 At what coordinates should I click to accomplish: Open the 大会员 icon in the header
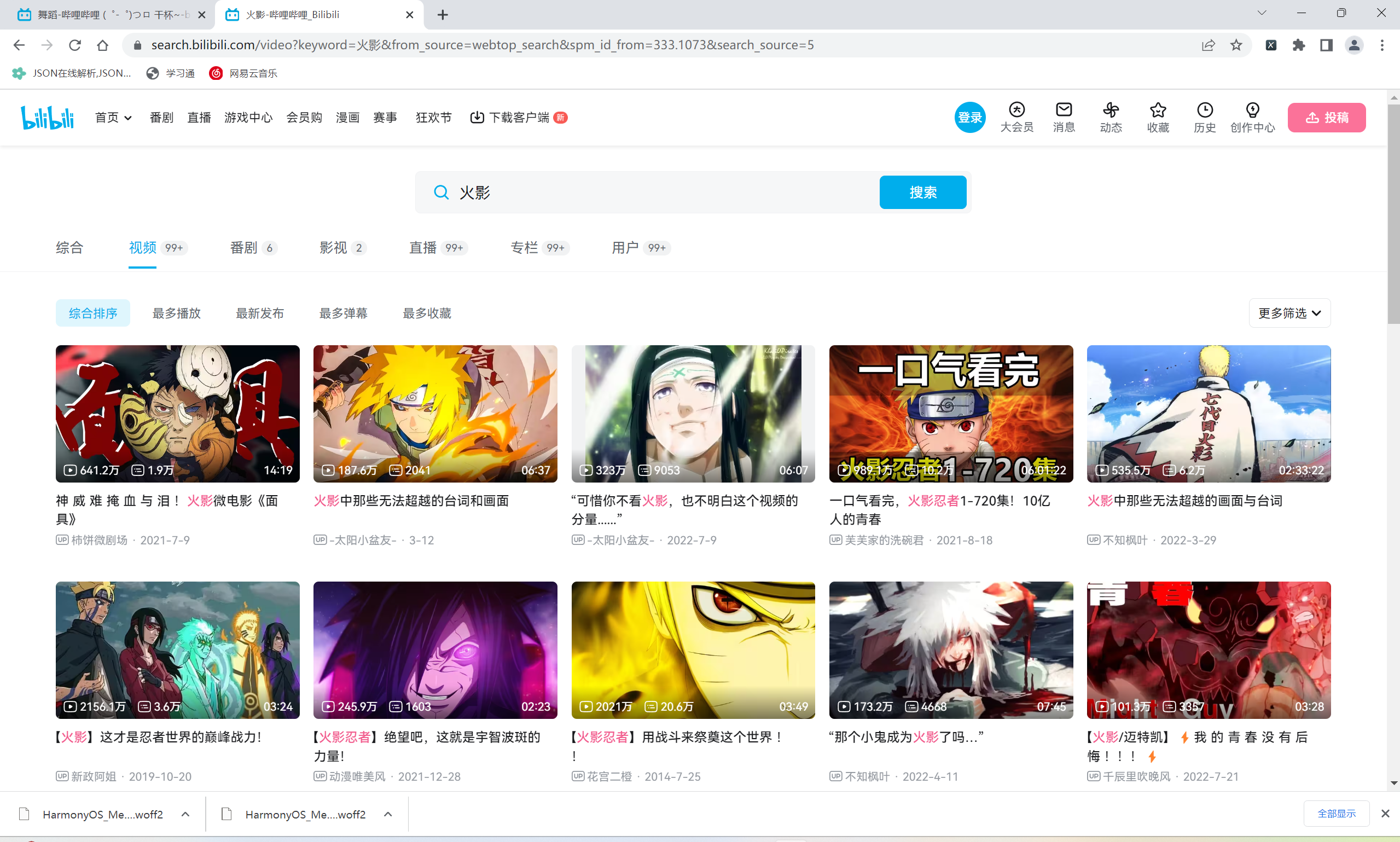(x=1016, y=117)
